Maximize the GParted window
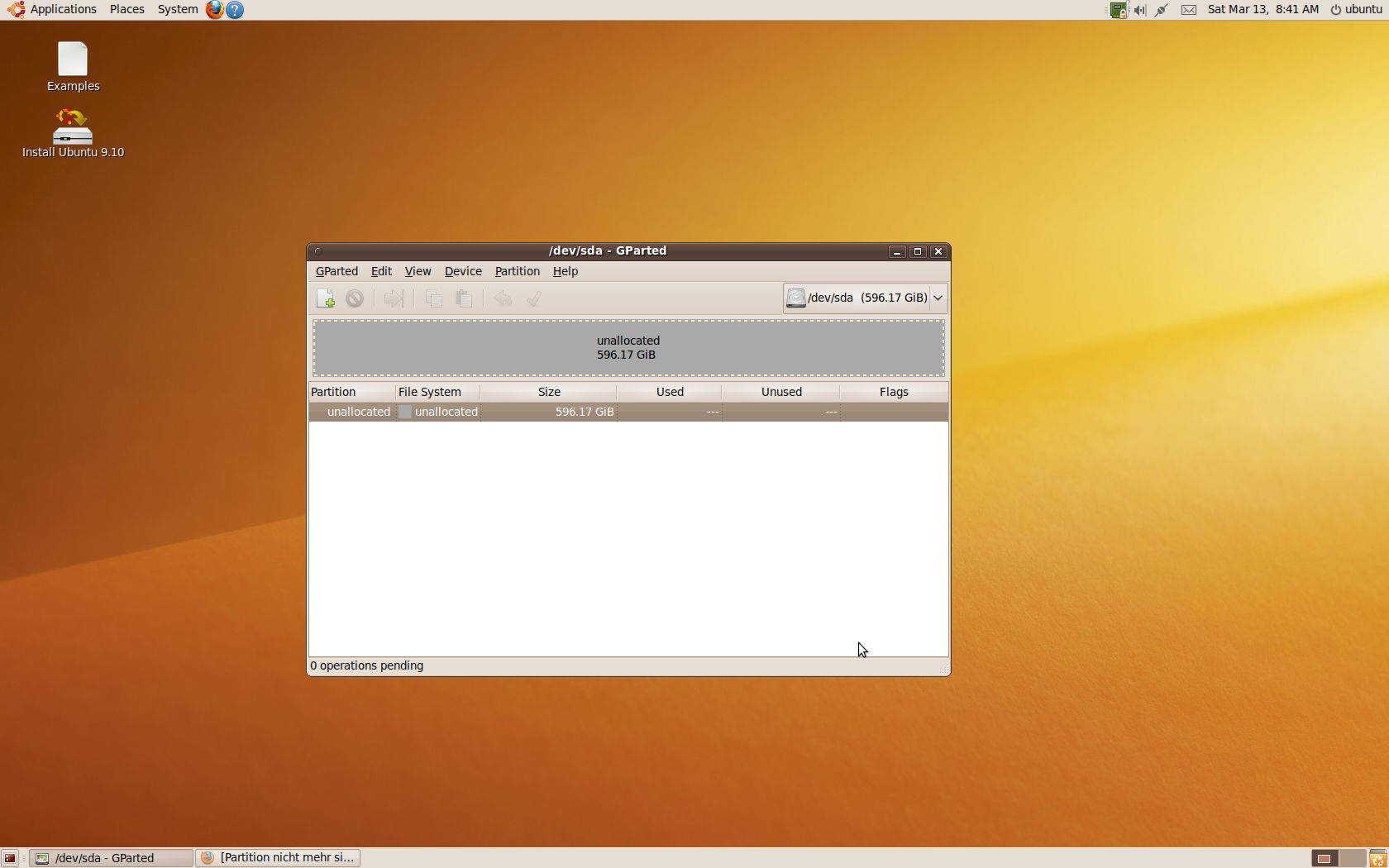Screen dimensions: 1389x868 tap(918, 251)
